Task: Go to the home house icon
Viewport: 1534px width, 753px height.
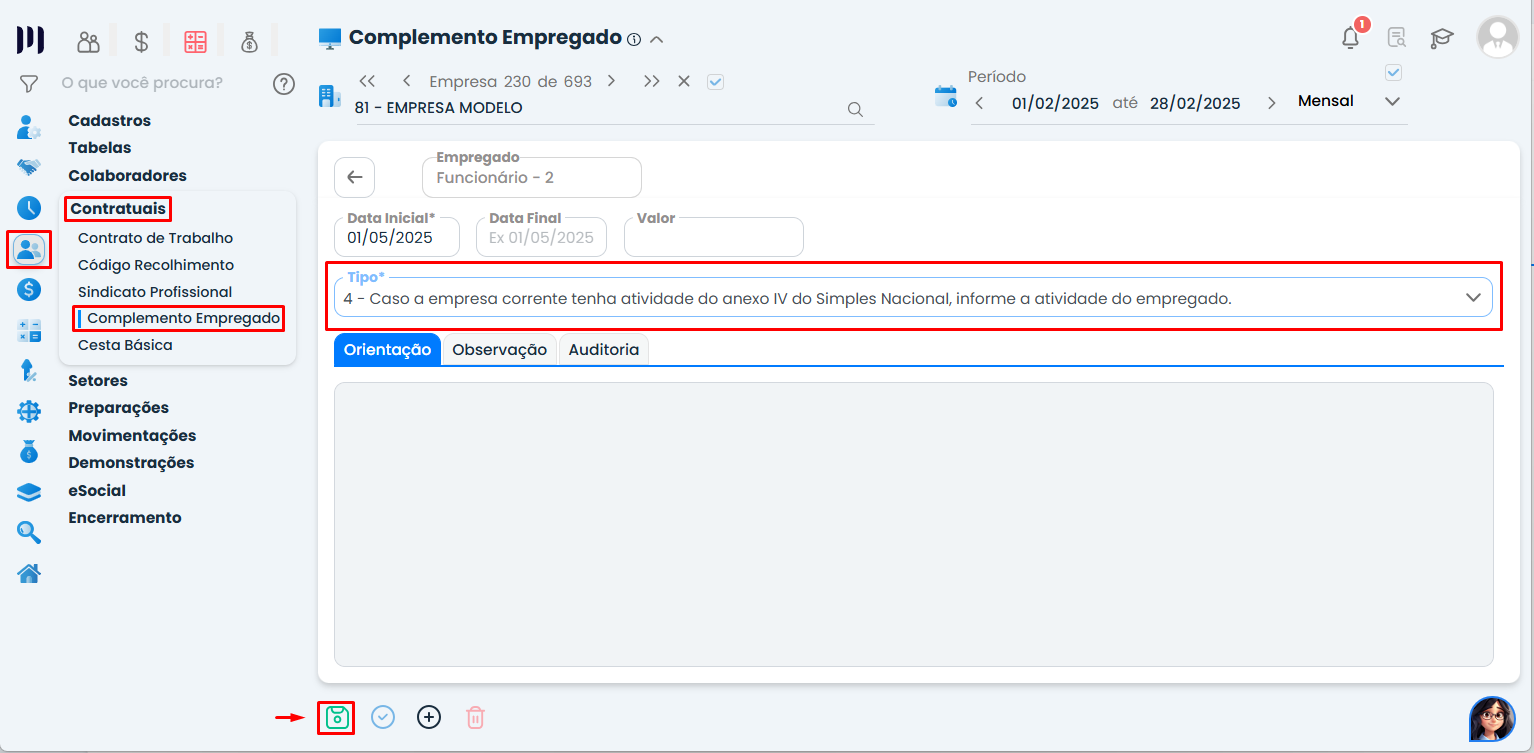Action: coord(29,573)
